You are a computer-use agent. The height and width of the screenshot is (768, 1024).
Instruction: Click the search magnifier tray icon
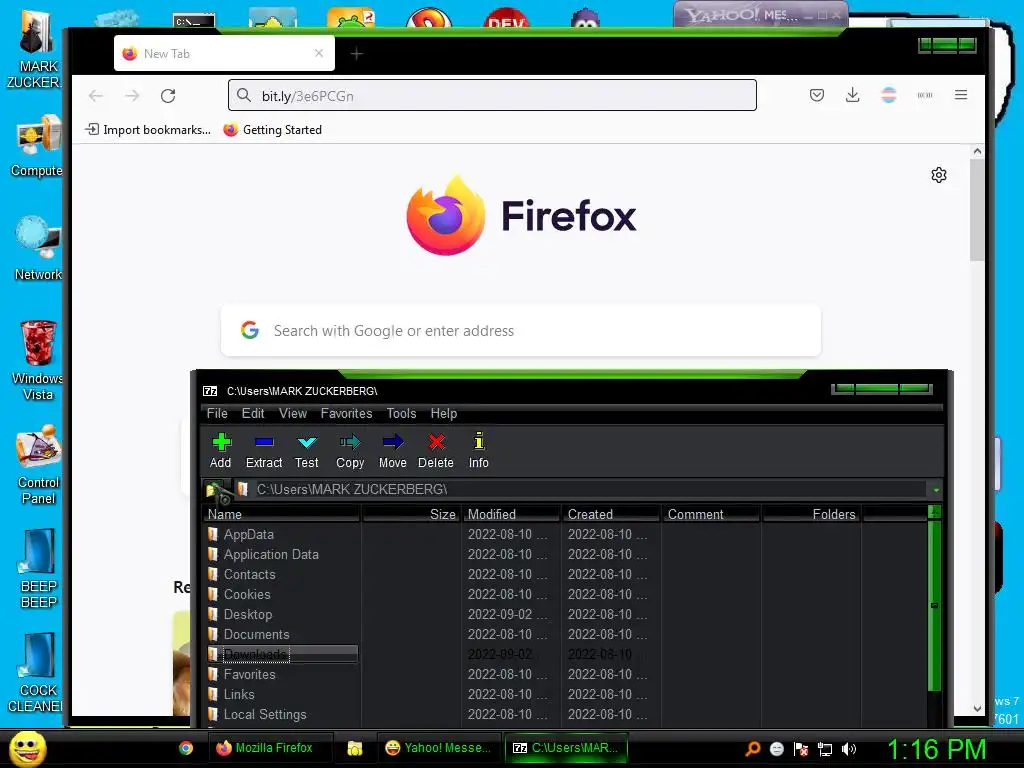click(753, 749)
